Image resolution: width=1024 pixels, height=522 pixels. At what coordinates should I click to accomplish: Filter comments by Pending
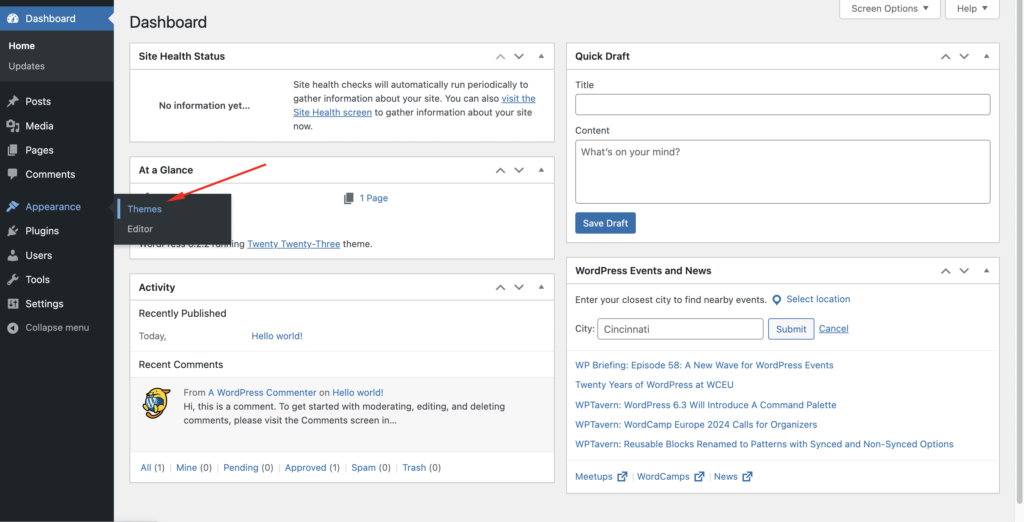click(x=241, y=468)
